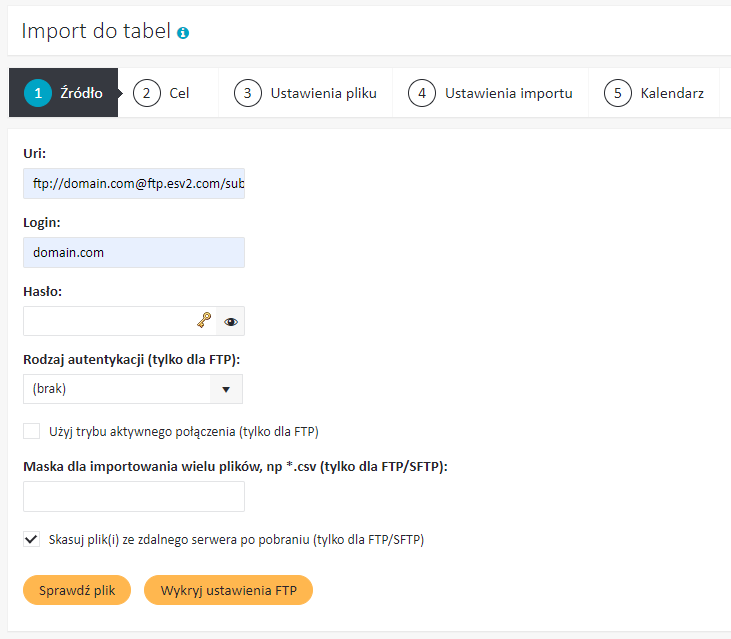Click step 1 circle for Źródło
Image resolution: width=731 pixels, height=639 pixels.
[x=38, y=93]
